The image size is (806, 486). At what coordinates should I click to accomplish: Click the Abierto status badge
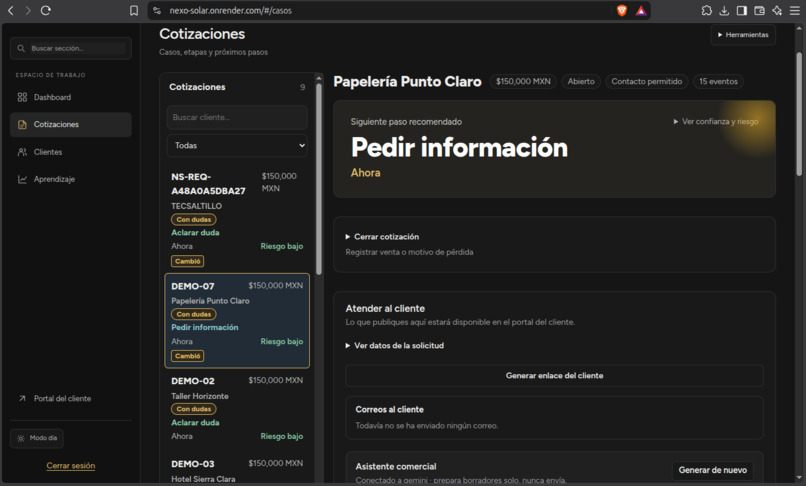tap(581, 81)
